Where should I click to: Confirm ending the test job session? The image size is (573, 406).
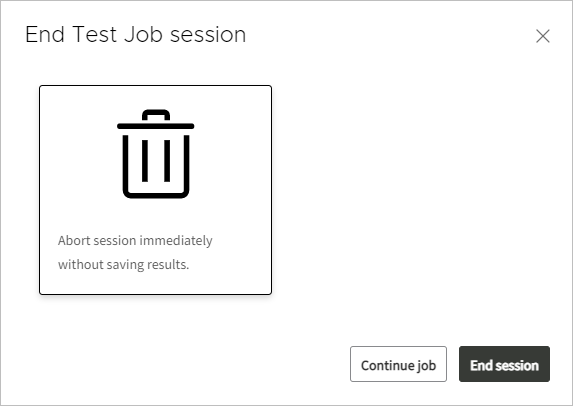[x=504, y=364]
